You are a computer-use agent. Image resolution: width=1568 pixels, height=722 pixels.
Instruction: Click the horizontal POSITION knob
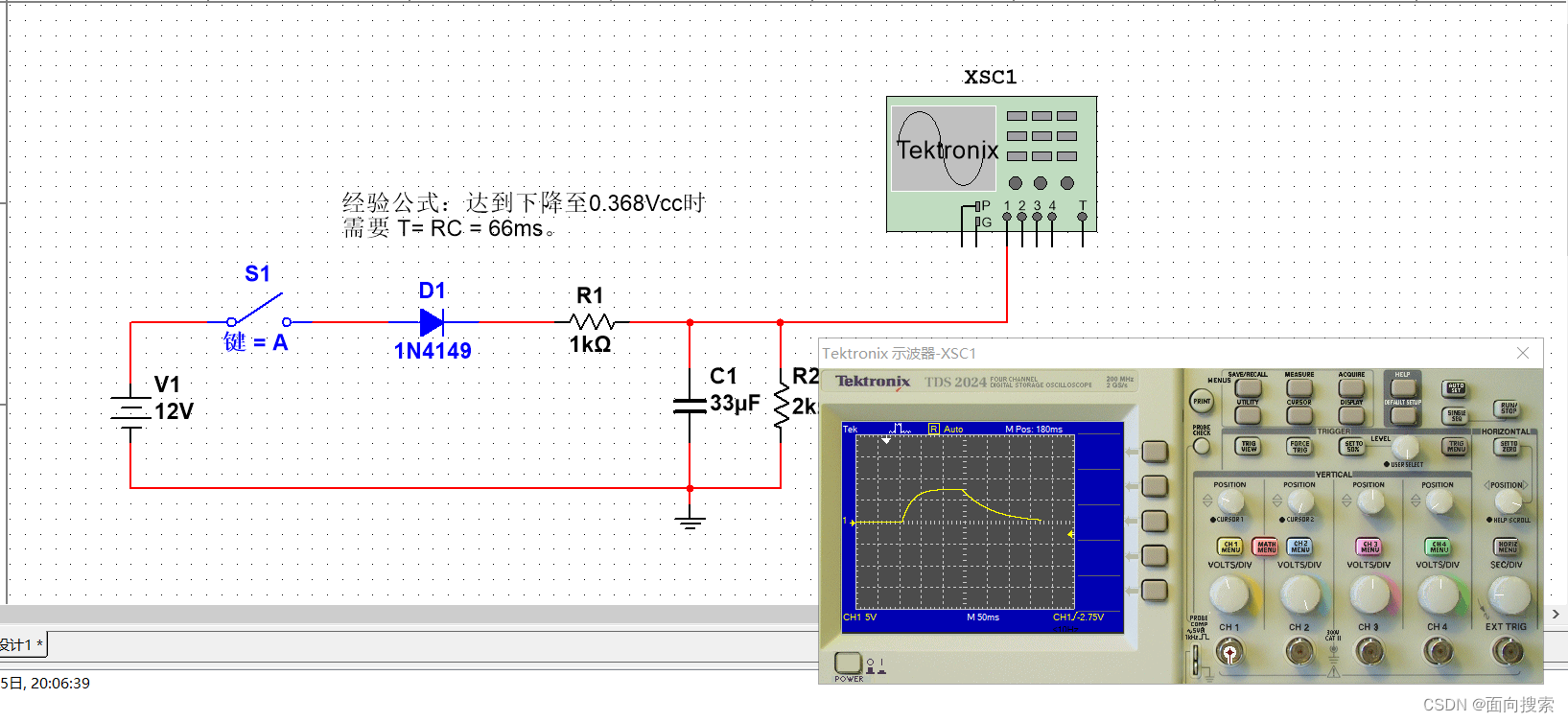pyautogui.click(x=1509, y=501)
